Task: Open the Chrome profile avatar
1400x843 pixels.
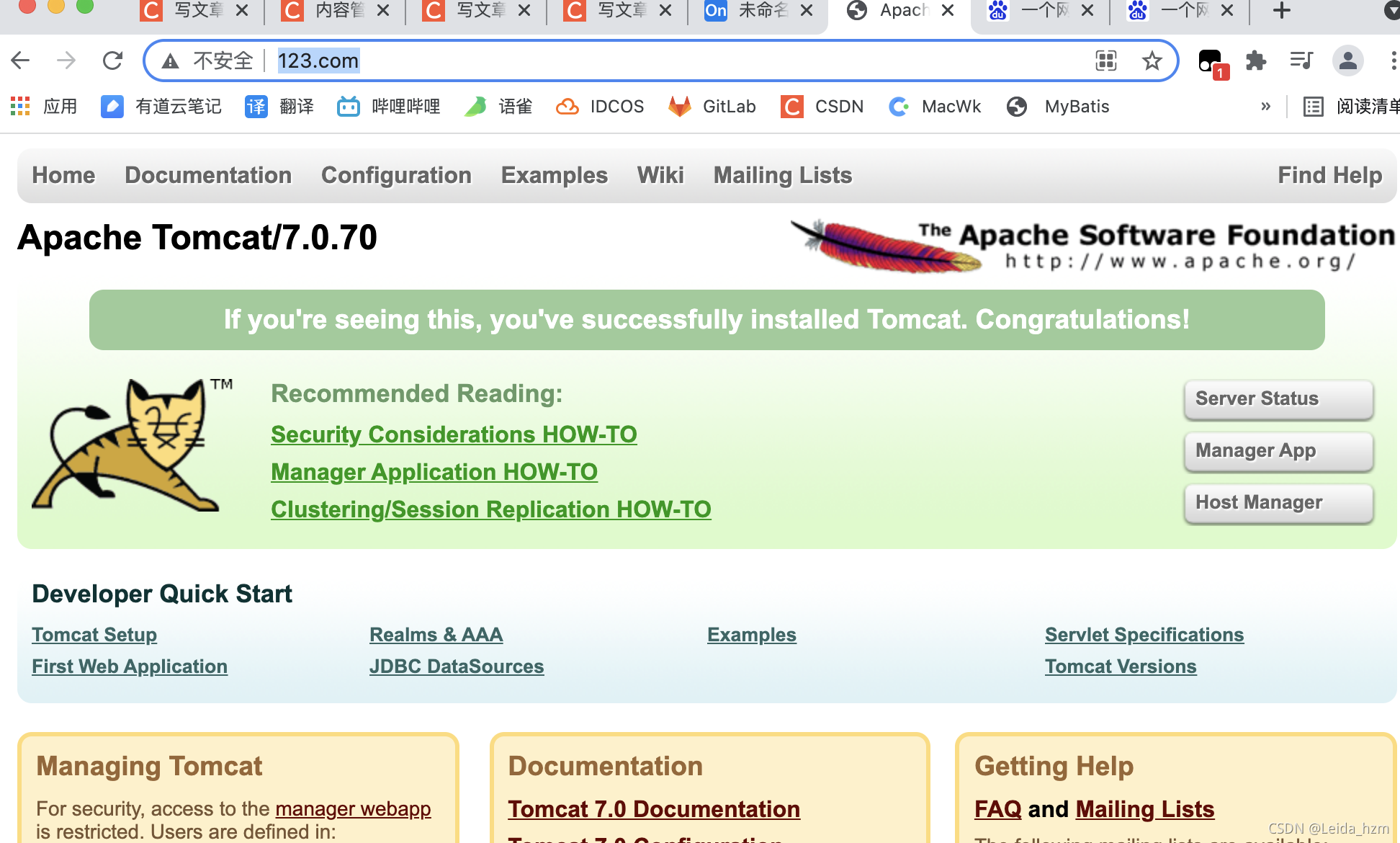Action: click(1348, 61)
